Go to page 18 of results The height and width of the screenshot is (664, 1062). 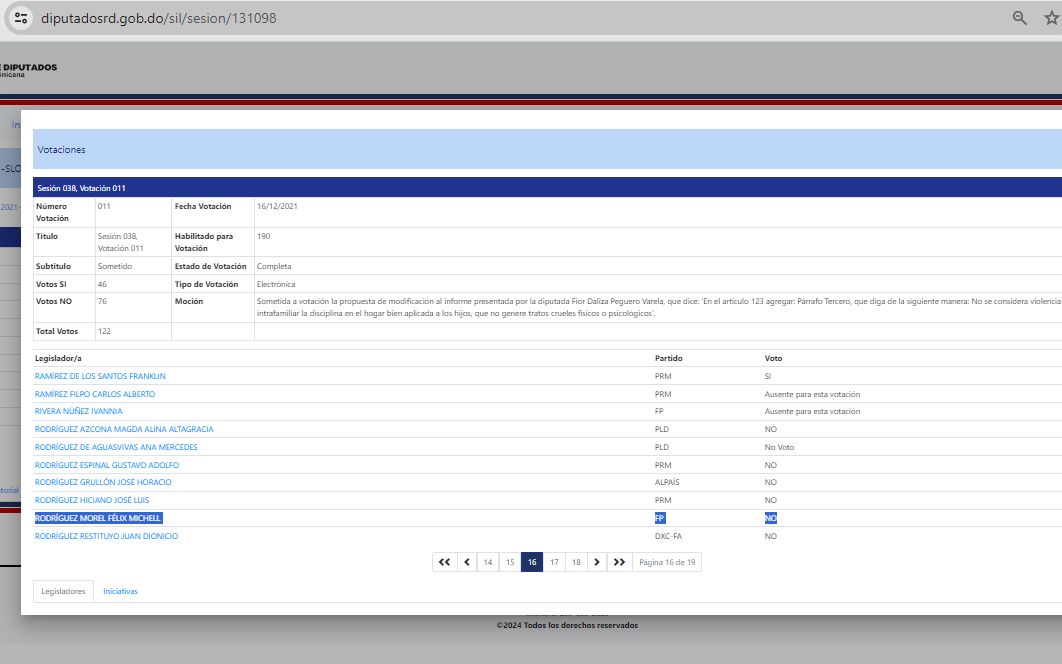(576, 562)
